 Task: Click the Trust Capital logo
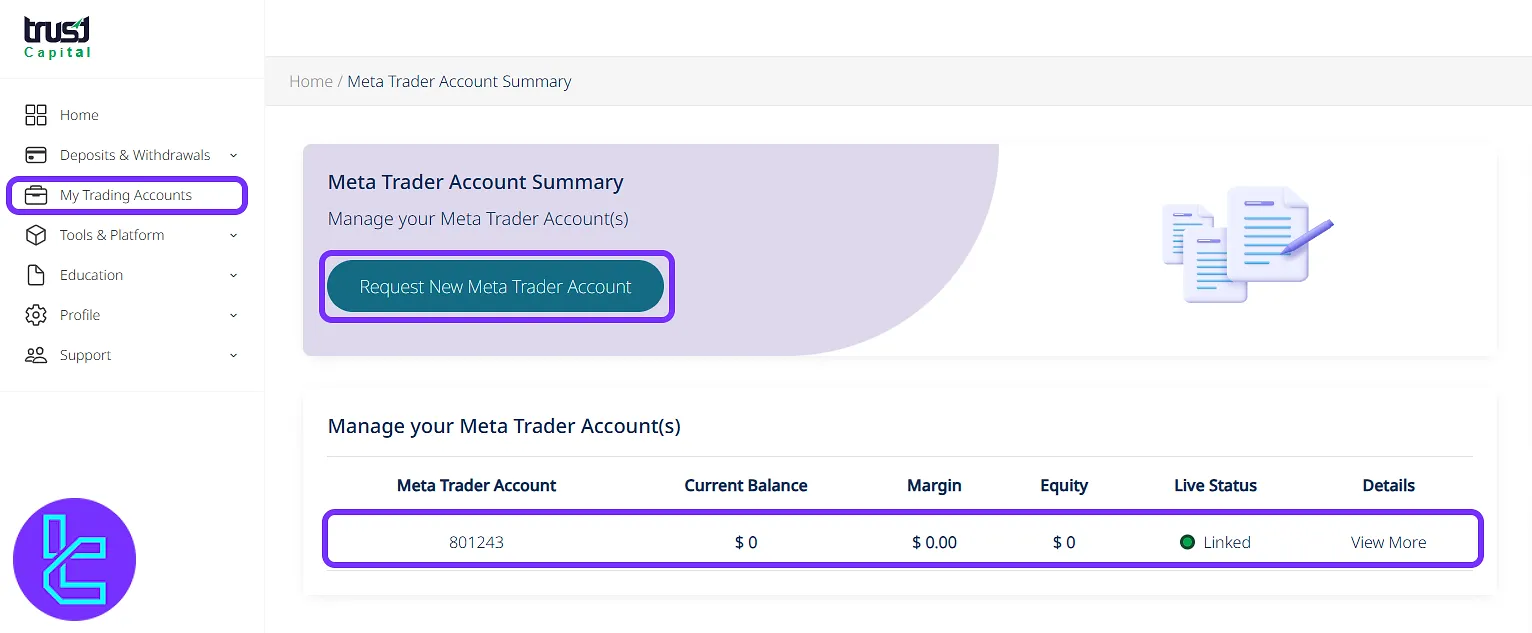(57, 37)
